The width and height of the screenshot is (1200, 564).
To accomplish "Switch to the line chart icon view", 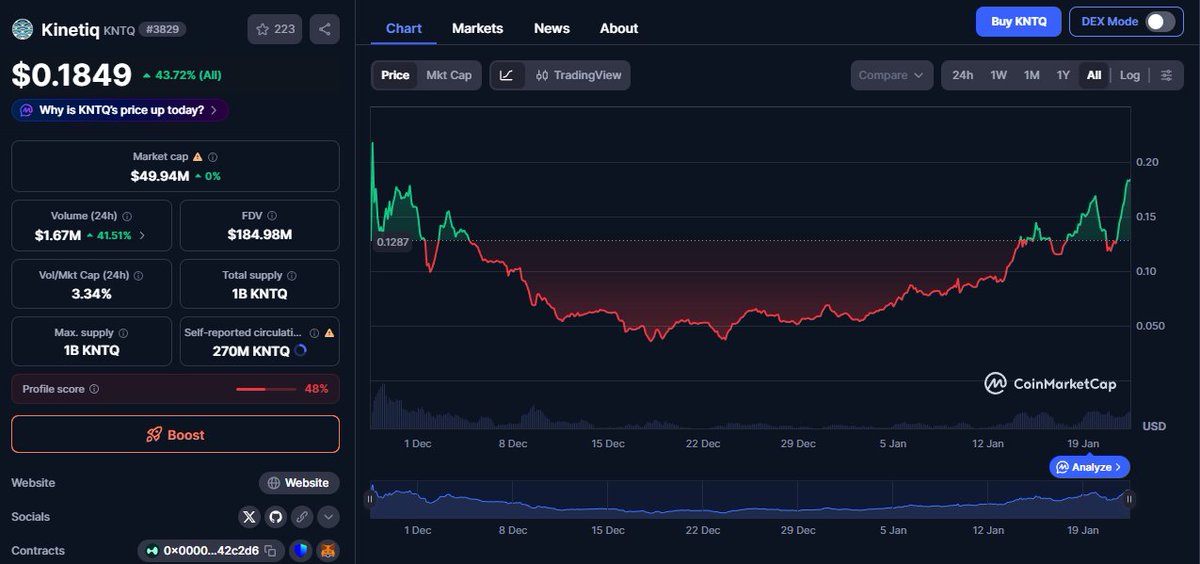I will 507,75.
